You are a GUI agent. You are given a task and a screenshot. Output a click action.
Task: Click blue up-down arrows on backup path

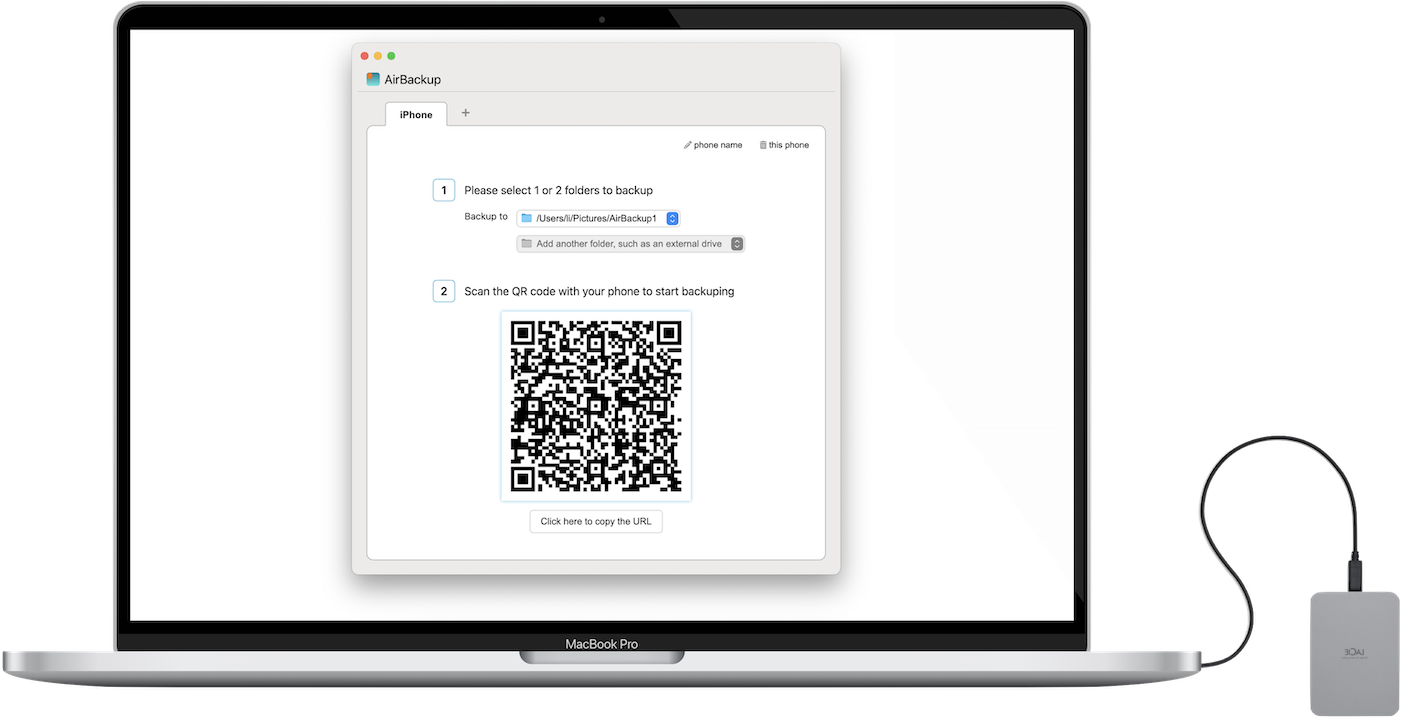tap(672, 218)
